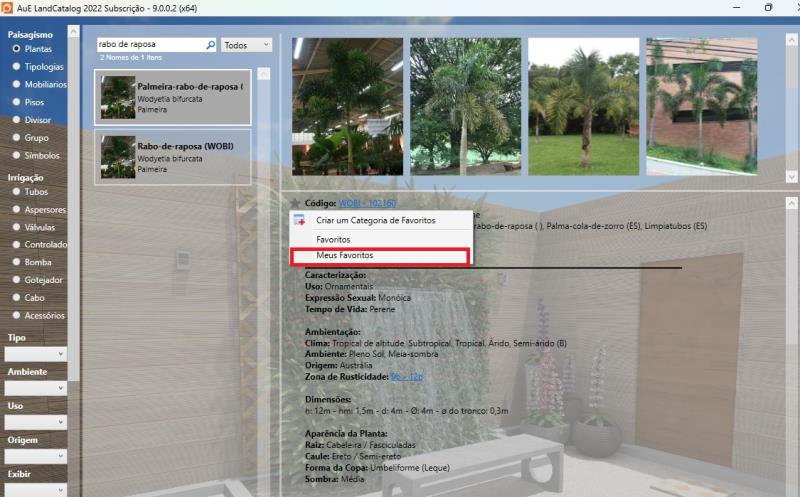Choose Criar um Categoria de Favoritos menu item

[x=381, y=220]
